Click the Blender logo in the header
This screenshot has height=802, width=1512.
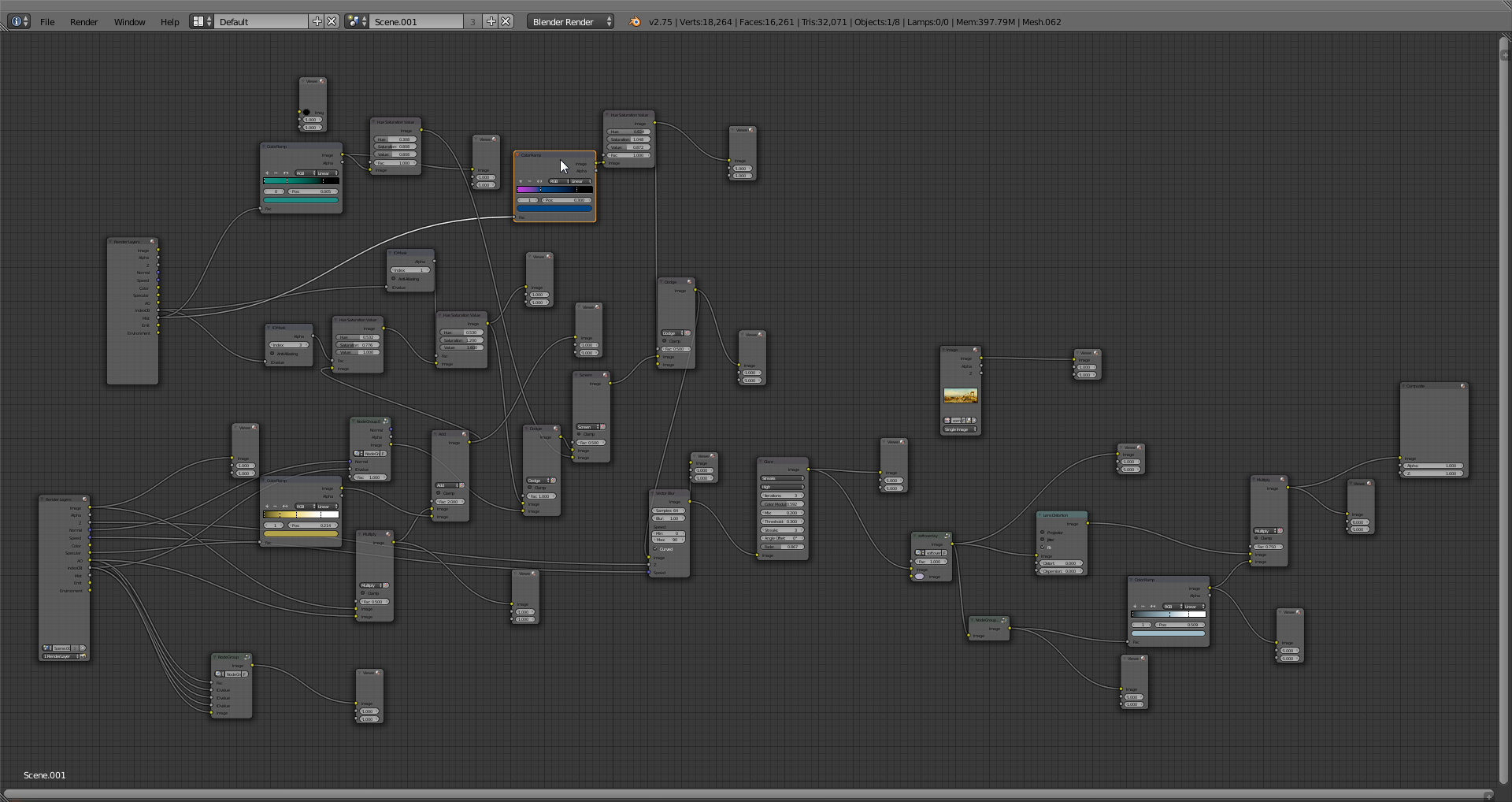coord(635,21)
